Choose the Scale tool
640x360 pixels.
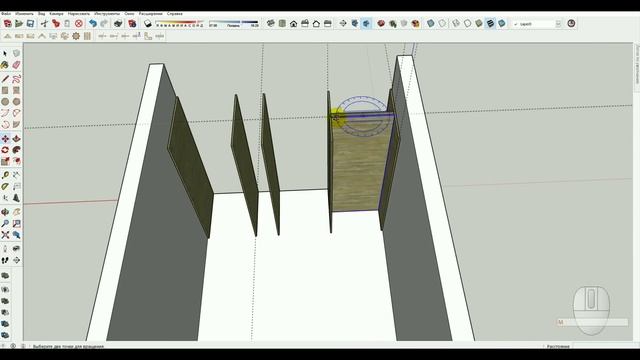point(5,162)
